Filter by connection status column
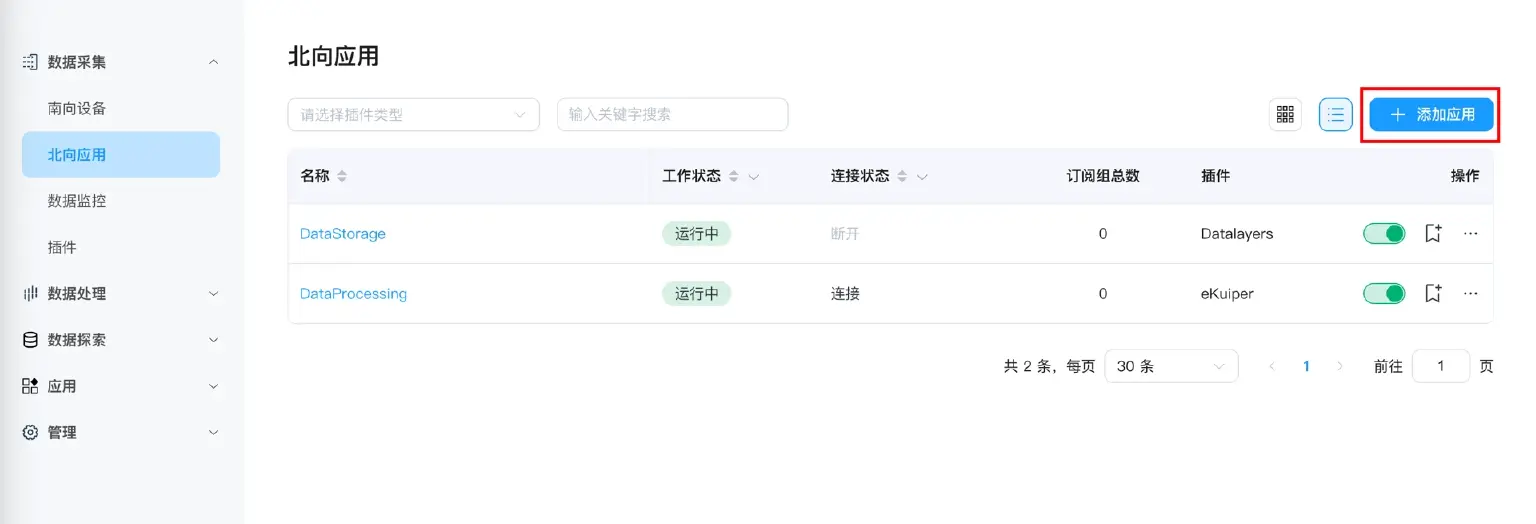 click(x=922, y=177)
